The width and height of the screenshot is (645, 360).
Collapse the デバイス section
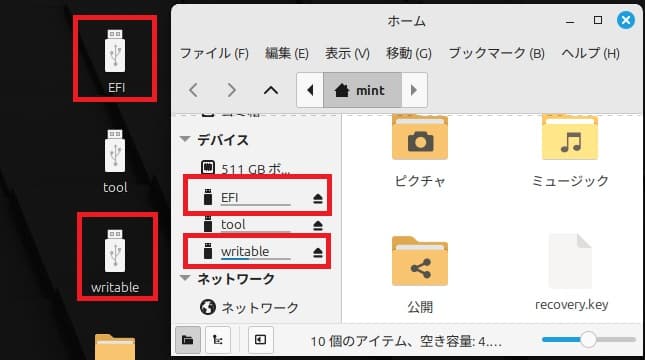click(x=185, y=139)
